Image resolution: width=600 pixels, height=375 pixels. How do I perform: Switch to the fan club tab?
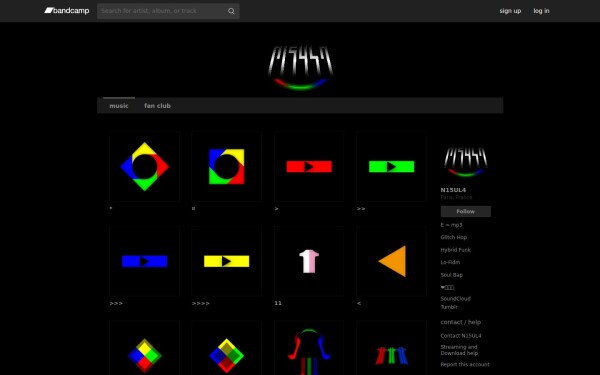tap(157, 106)
